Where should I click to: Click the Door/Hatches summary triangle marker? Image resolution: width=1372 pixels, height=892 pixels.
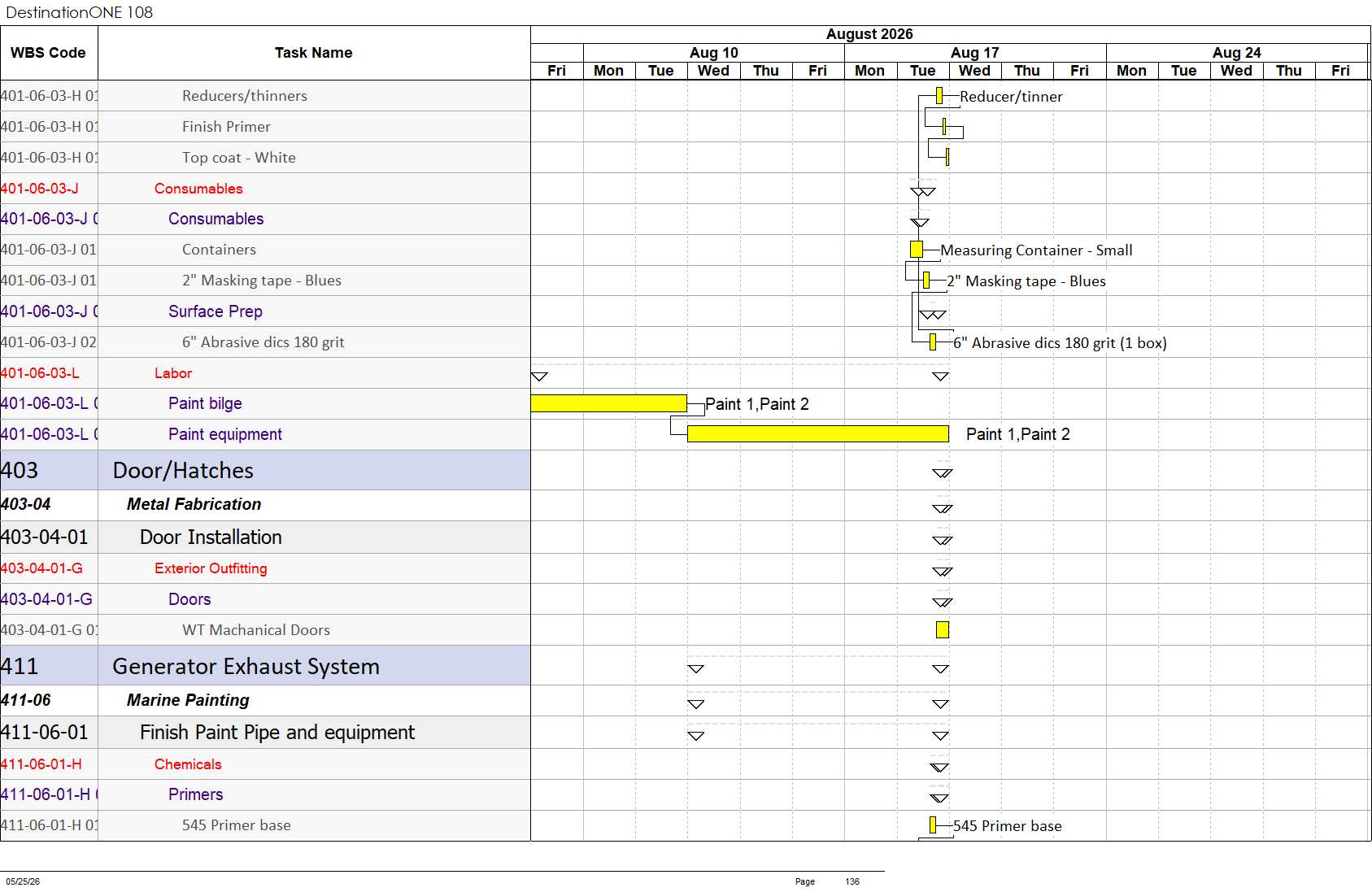942,473
